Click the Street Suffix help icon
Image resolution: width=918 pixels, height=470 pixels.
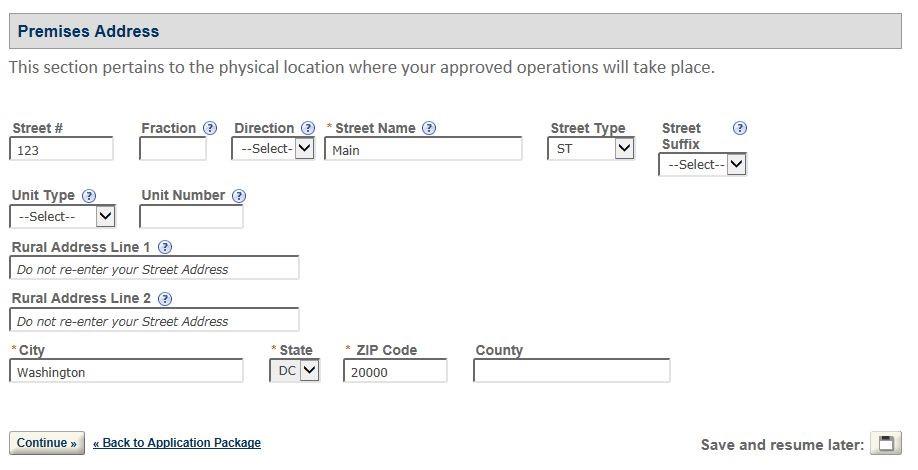(740, 128)
